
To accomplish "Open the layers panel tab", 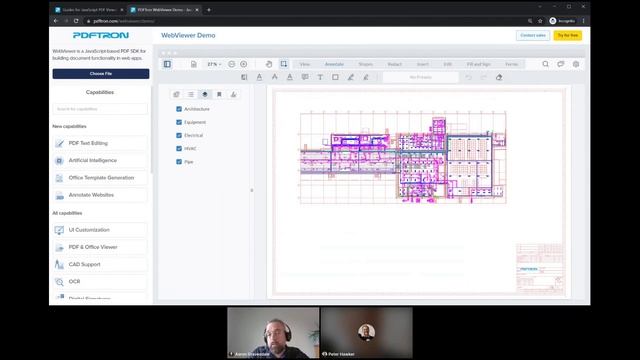I will [x=205, y=94].
